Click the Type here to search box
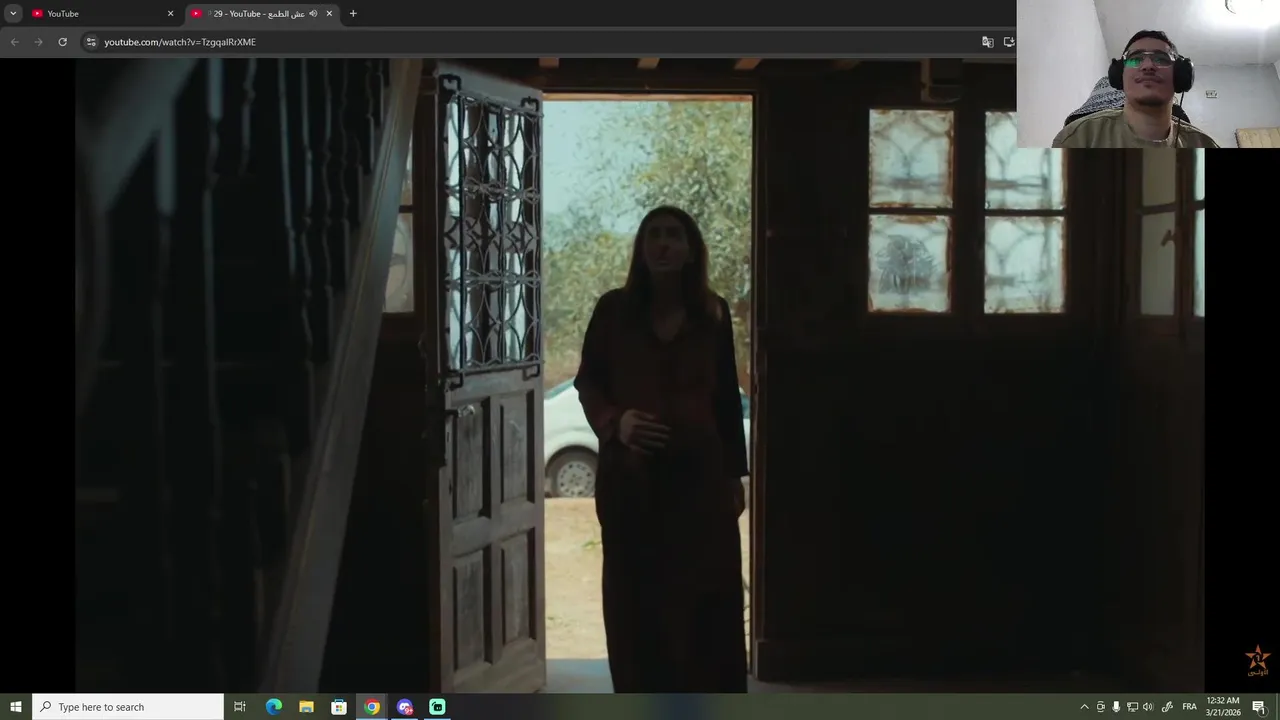Image resolution: width=1280 pixels, height=720 pixels. 128,707
